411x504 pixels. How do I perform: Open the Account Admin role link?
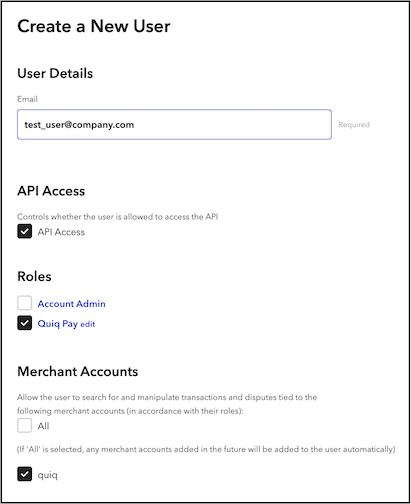click(x=71, y=304)
